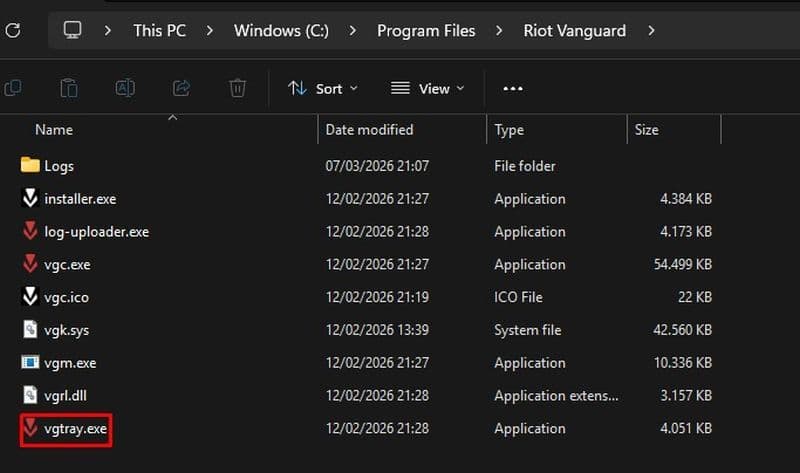Select the vgc.exe icon
Image resolution: width=800 pixels, height=473 pixels.
pos(30,264)
